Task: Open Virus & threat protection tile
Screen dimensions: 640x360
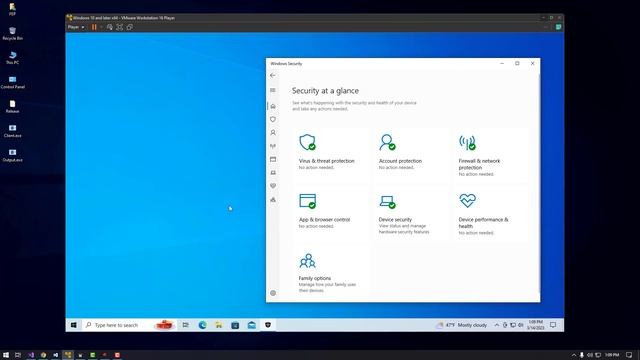Action: [x=331, y=155]
